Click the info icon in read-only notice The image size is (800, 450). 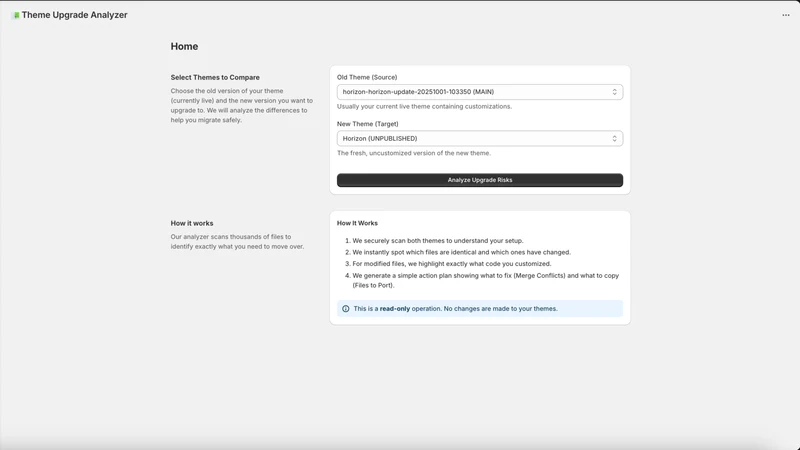tap(345, 309)
